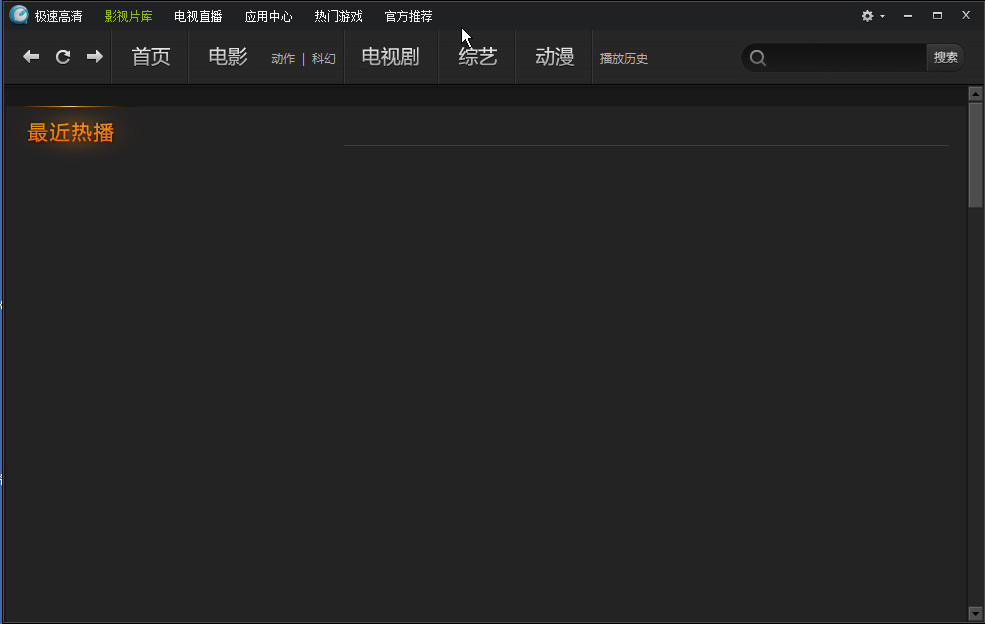The image size is (985, 624).
Task: Open the 综艺 tab
Action: tap(478, 57)
